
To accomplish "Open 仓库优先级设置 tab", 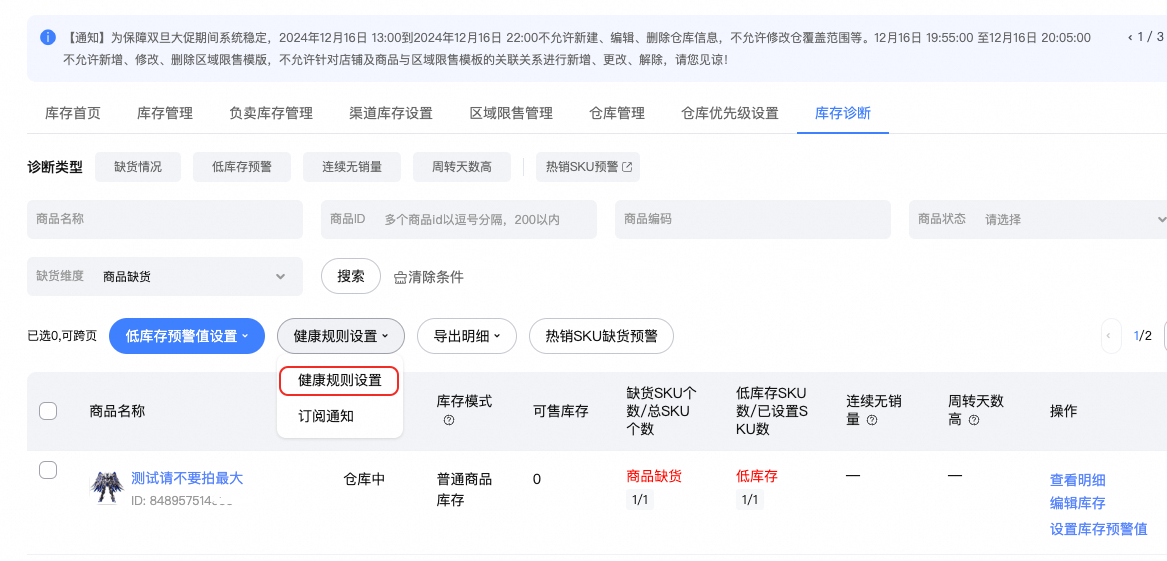I will pos(730,113).
